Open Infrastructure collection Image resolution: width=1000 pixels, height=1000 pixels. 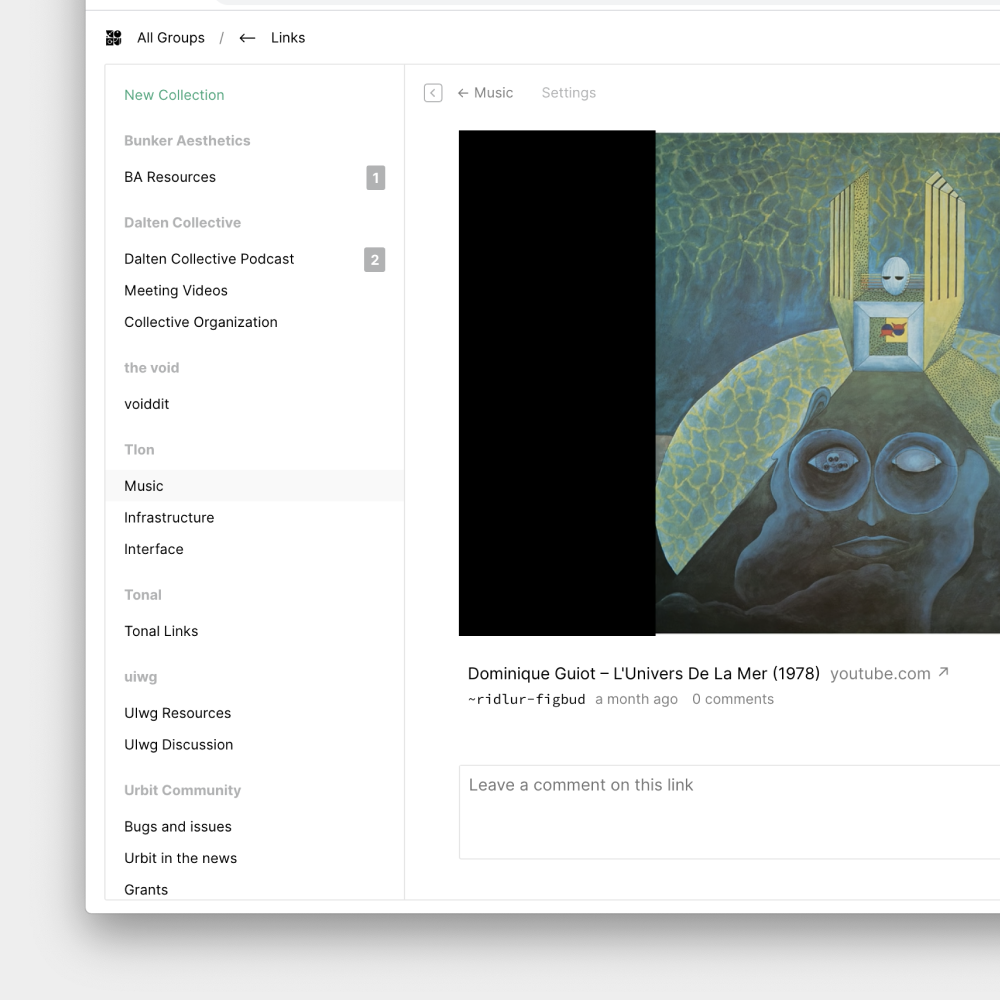coord(169,518)
